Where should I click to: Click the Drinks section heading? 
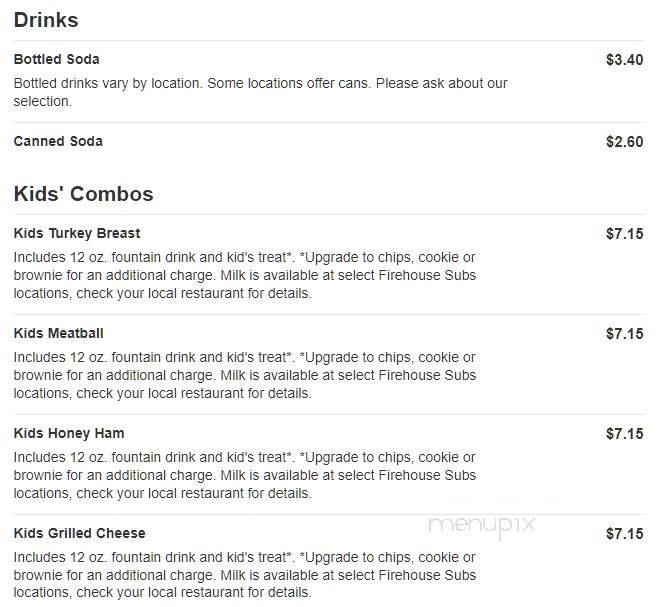point(46,20)
